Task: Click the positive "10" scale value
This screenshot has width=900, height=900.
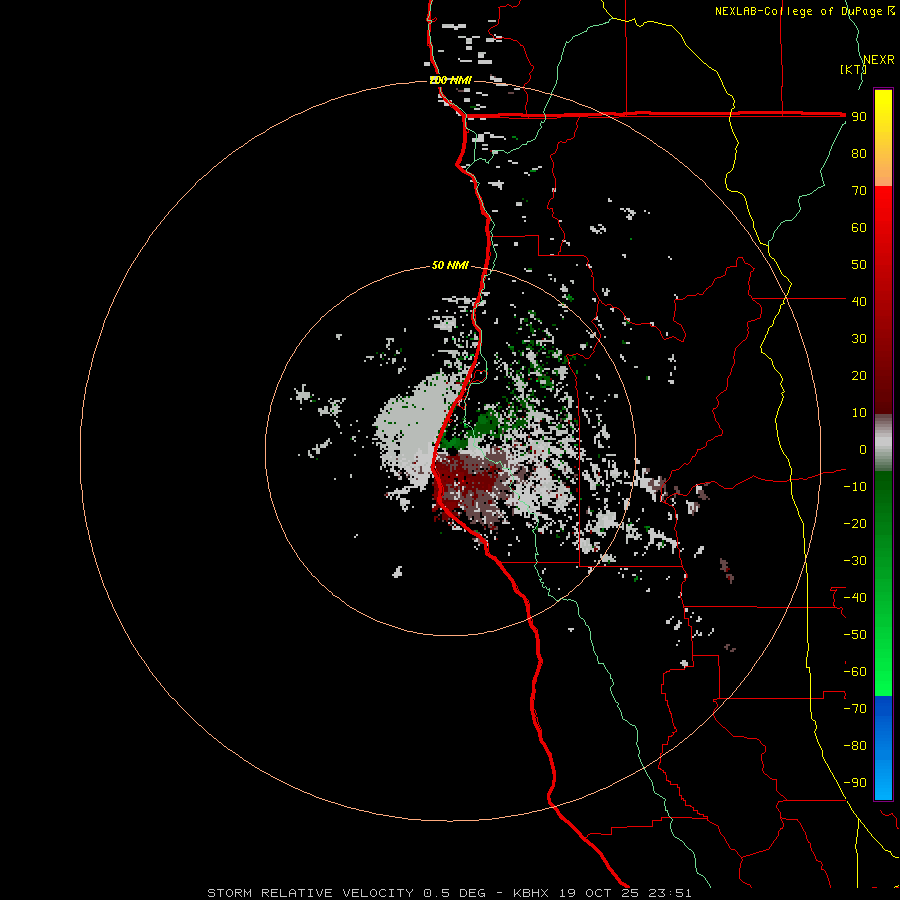Action: (x=859, y=413)
